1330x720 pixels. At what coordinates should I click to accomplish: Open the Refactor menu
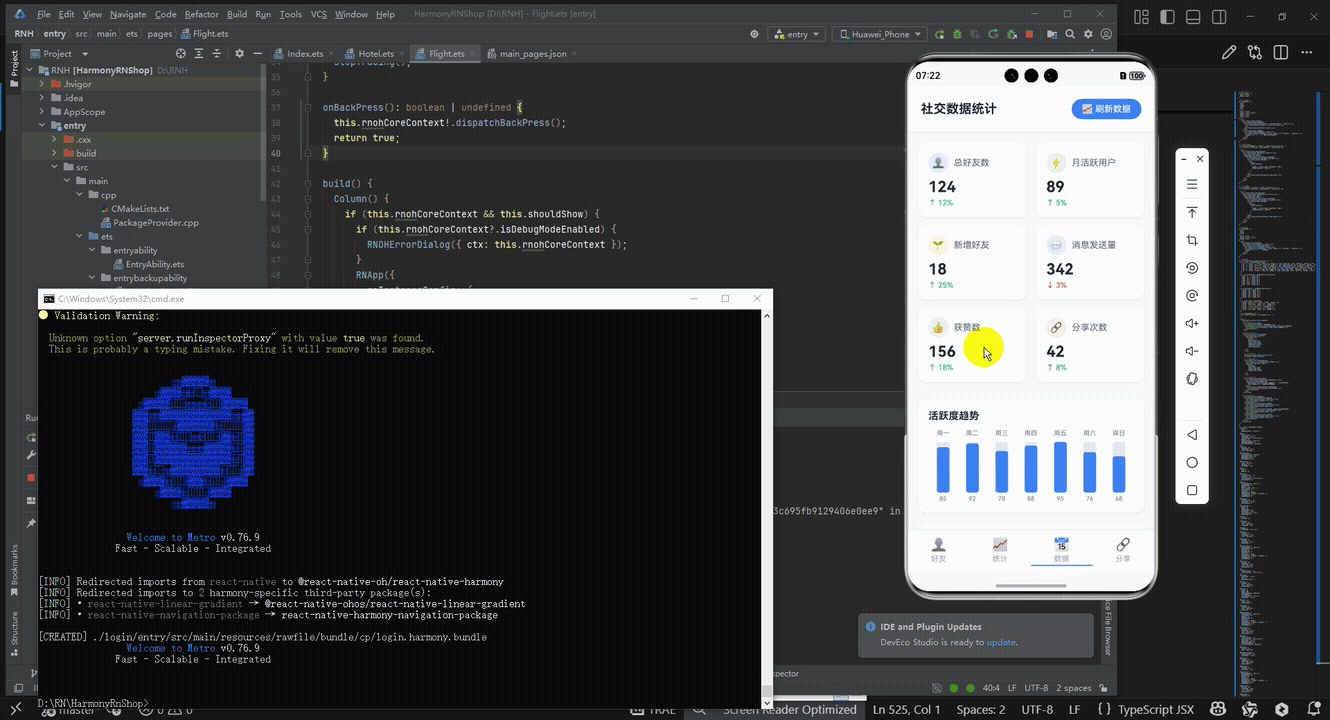pos(201,15)
